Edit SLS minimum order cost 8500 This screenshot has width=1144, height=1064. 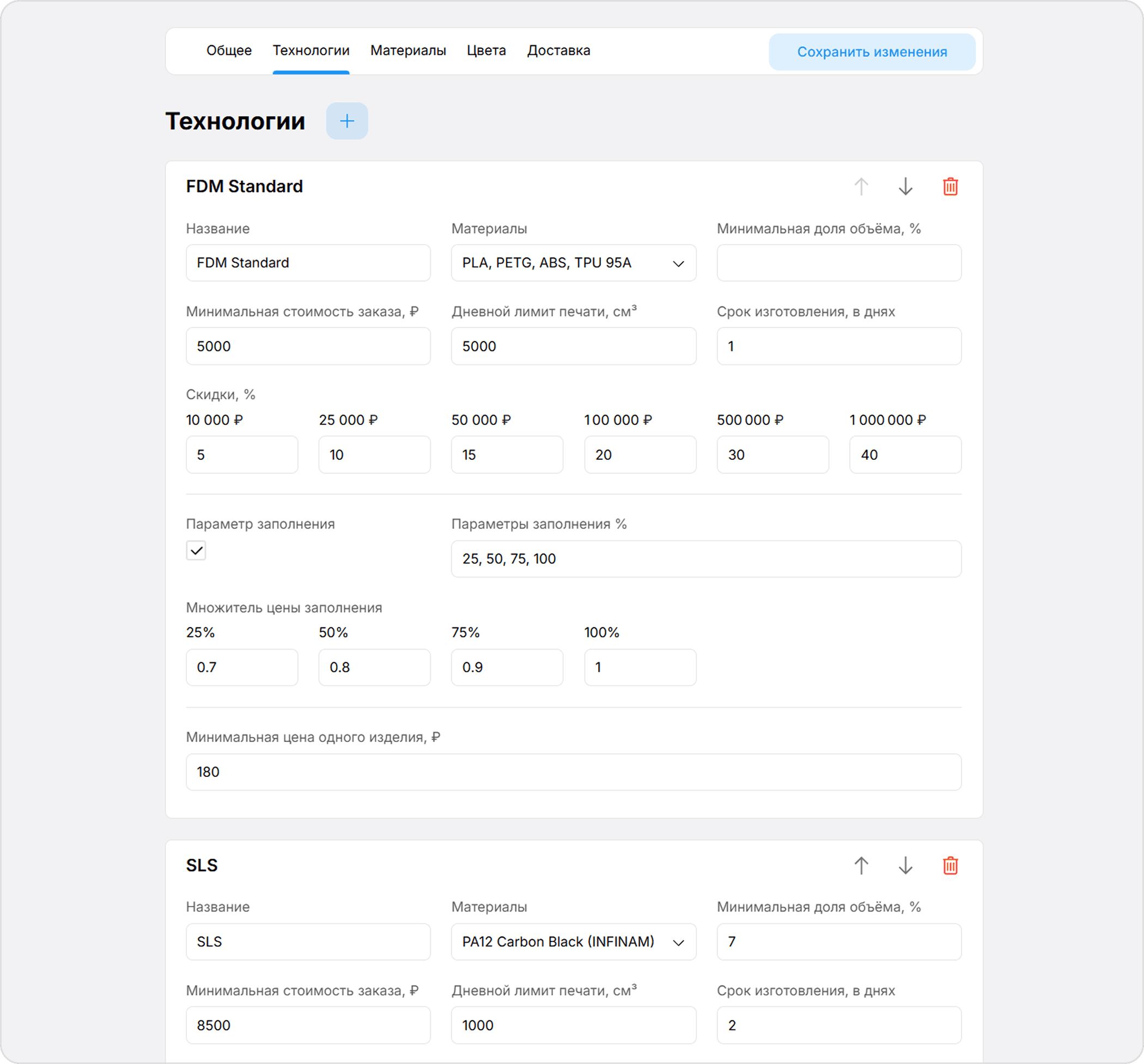point(308,1025)
